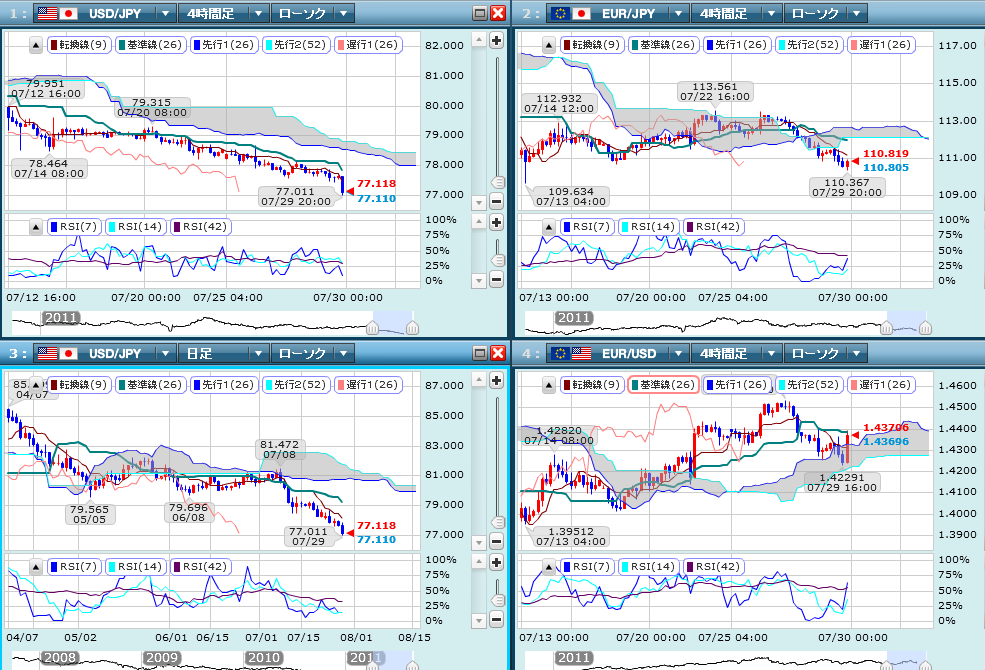Collapse indicator legend in chart 2 price panel
Image resolution: width=985 pixels, height=670 pixels.
(x=548, y=45)
